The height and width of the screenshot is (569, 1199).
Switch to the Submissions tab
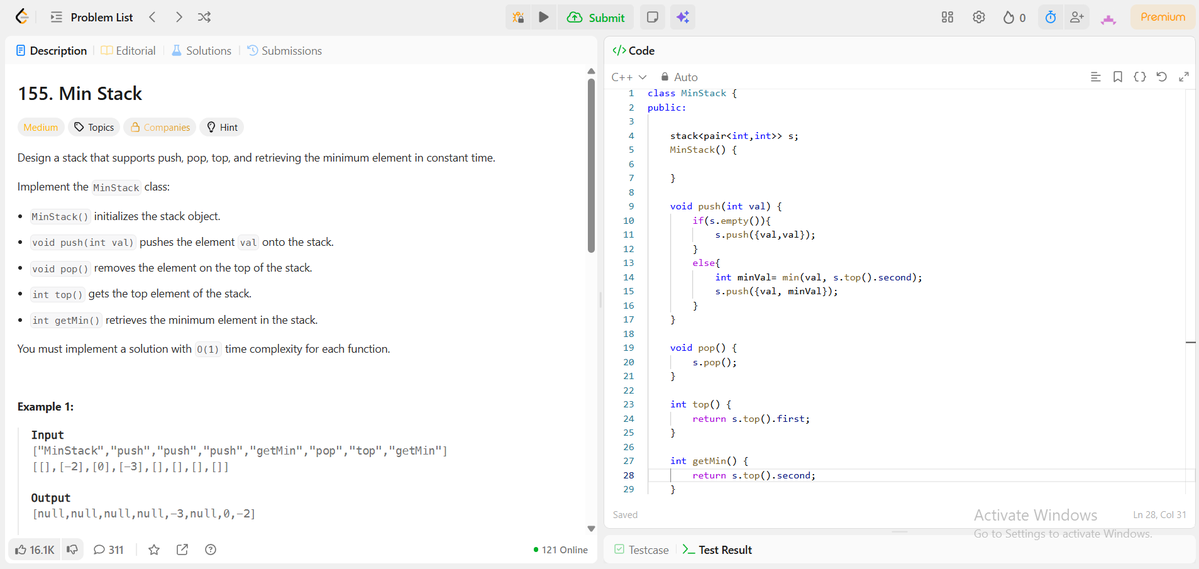(x=284, y=50)
